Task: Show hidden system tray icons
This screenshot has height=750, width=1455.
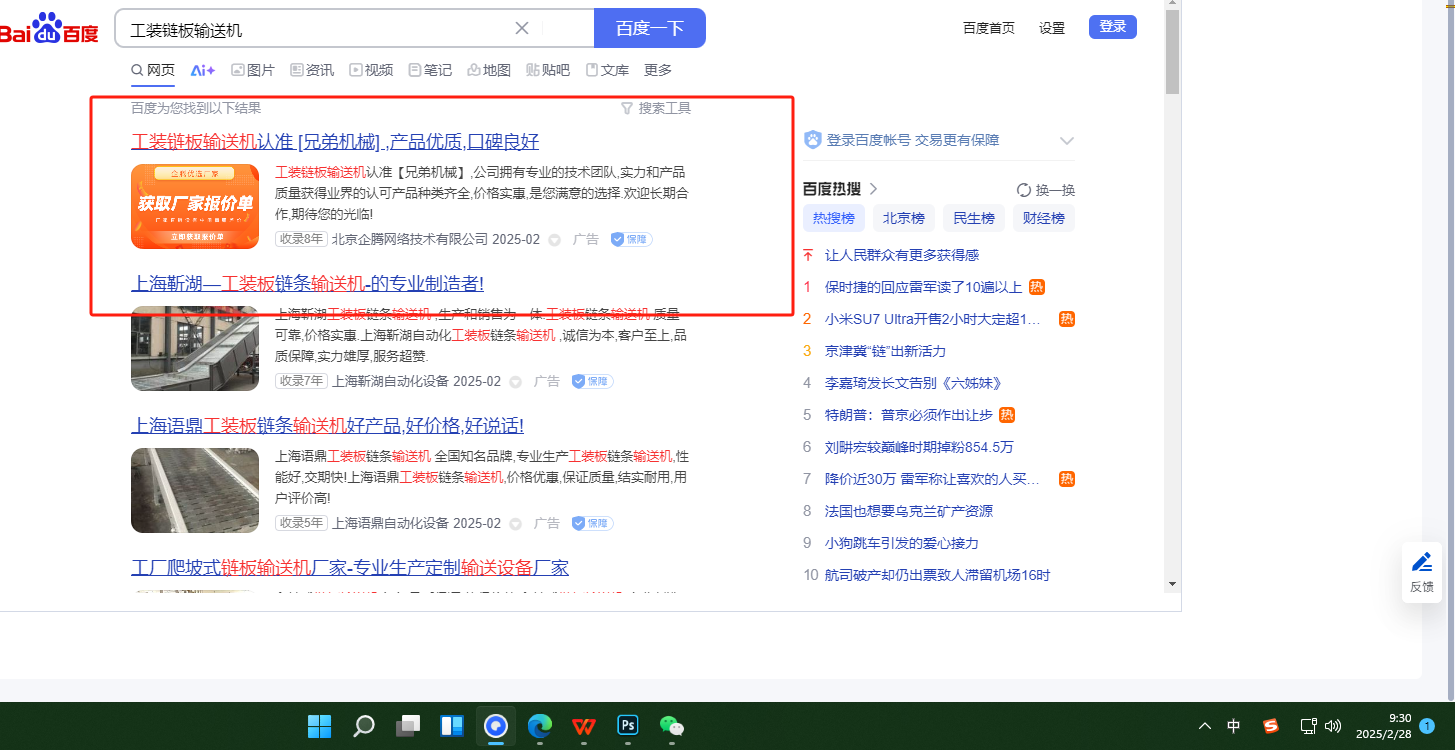Action: [x=1205, y=726]
